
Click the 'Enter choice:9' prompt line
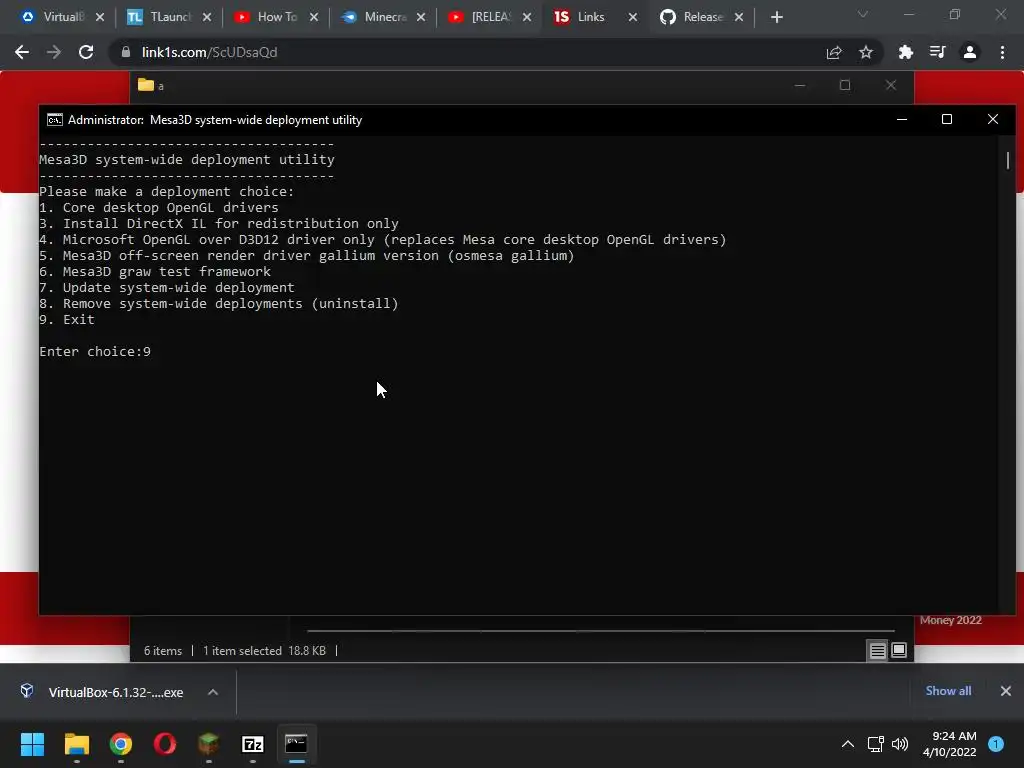tap(95, 351)
